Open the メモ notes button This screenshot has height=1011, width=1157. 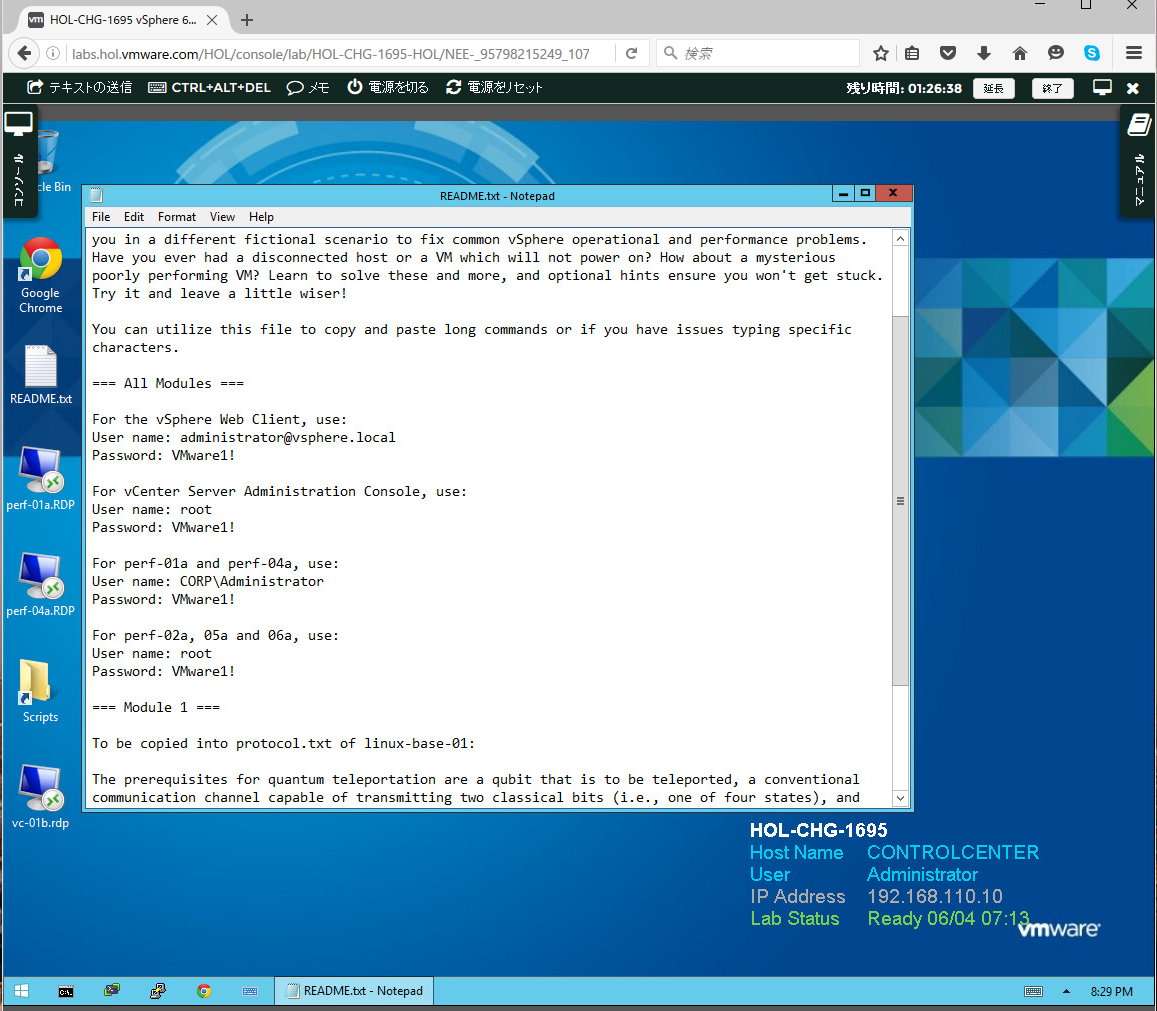[308, 87]
